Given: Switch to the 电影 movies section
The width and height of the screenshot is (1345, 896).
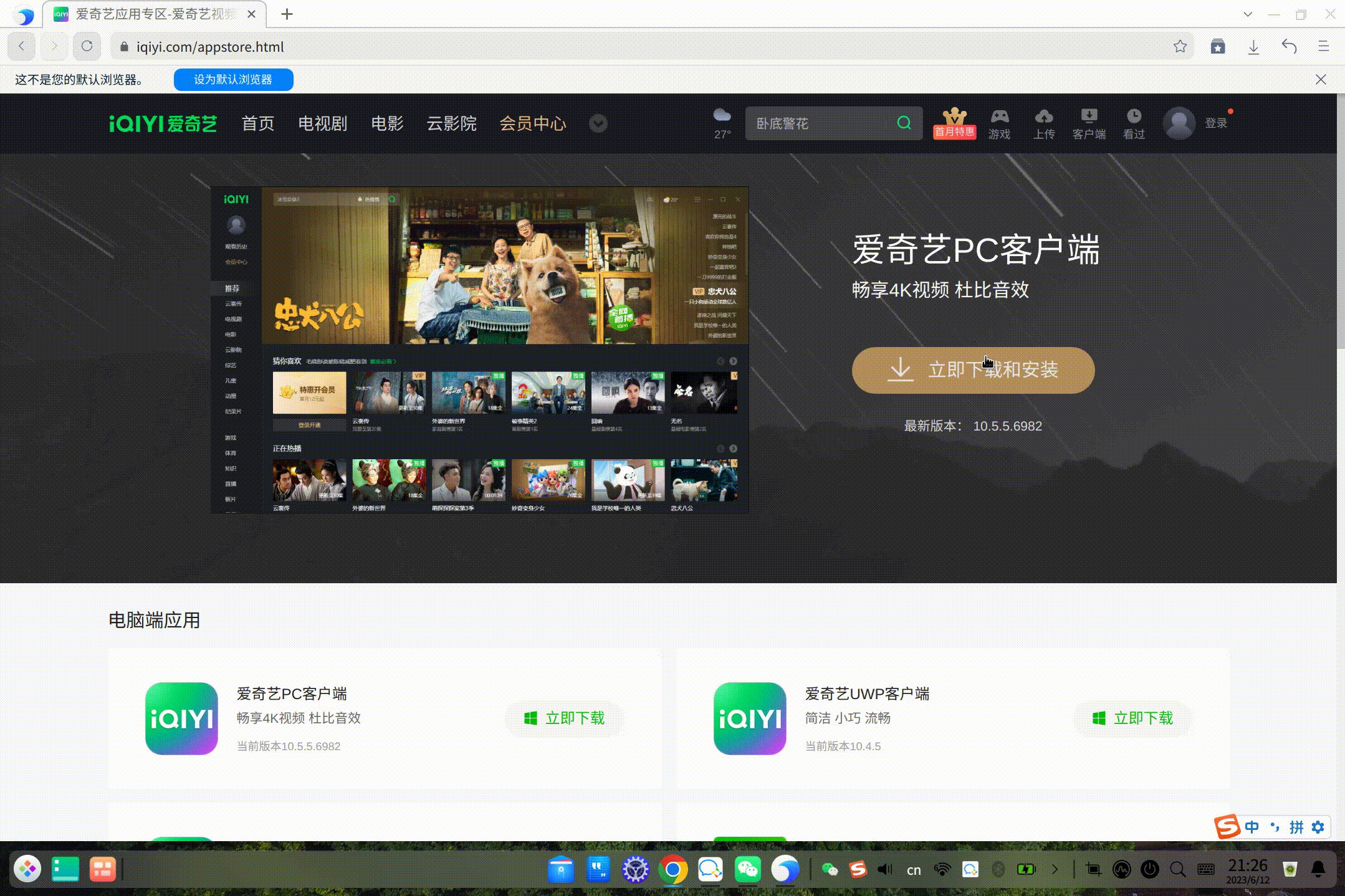Looking at the screenshot, I should coord(386,123).
